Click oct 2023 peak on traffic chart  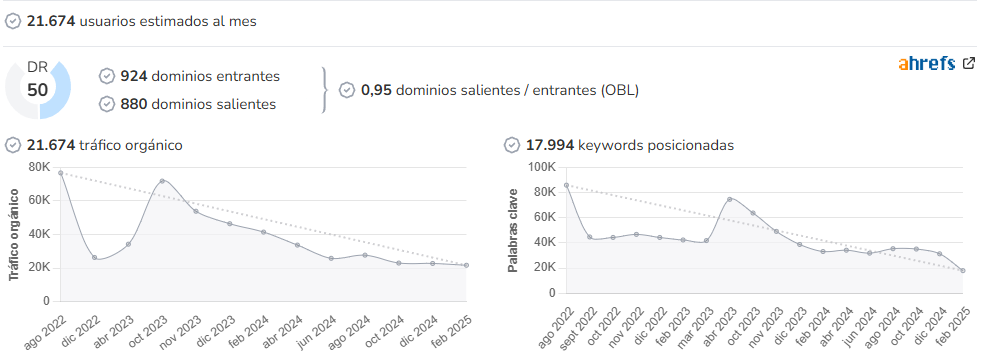[x=162, y=181]
